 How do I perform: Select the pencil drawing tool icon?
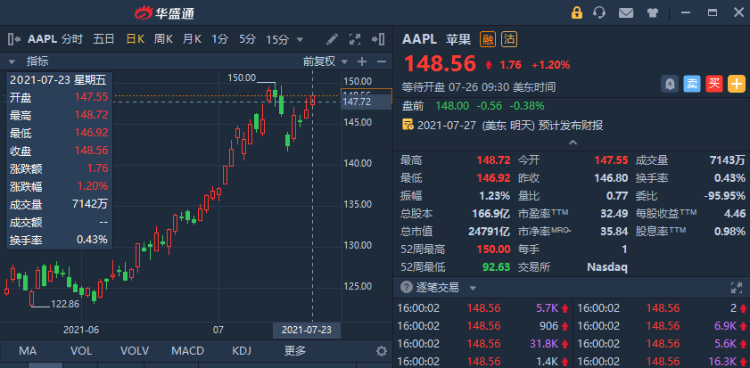click(x=332, y=39)
